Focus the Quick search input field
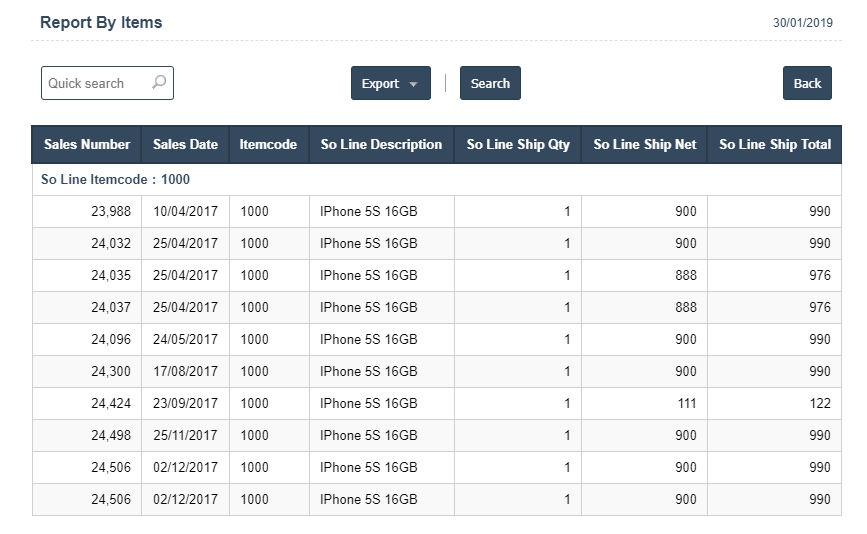The image size is (867, 534). pos(107,83)
